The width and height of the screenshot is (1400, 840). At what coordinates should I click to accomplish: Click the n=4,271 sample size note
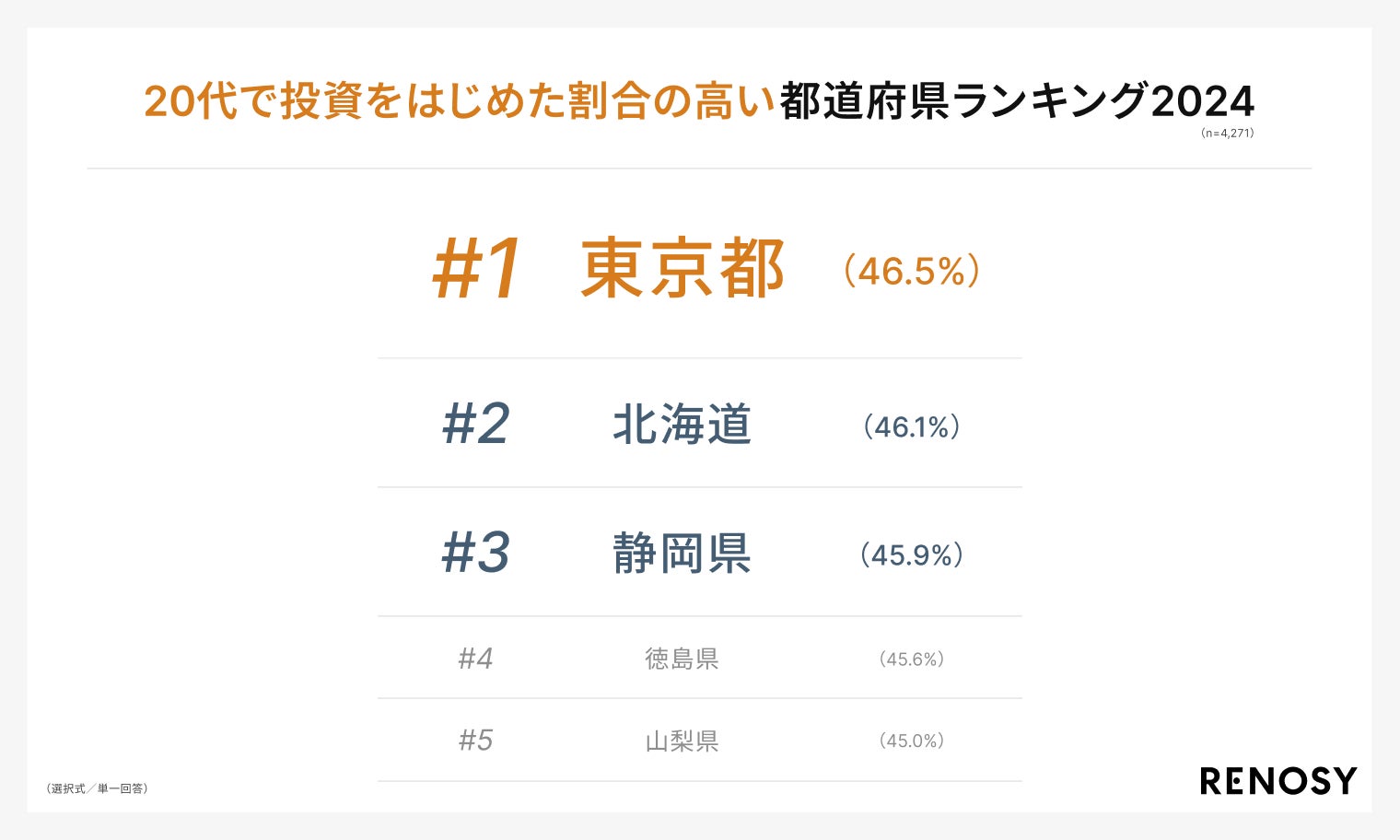[1227, 134]
